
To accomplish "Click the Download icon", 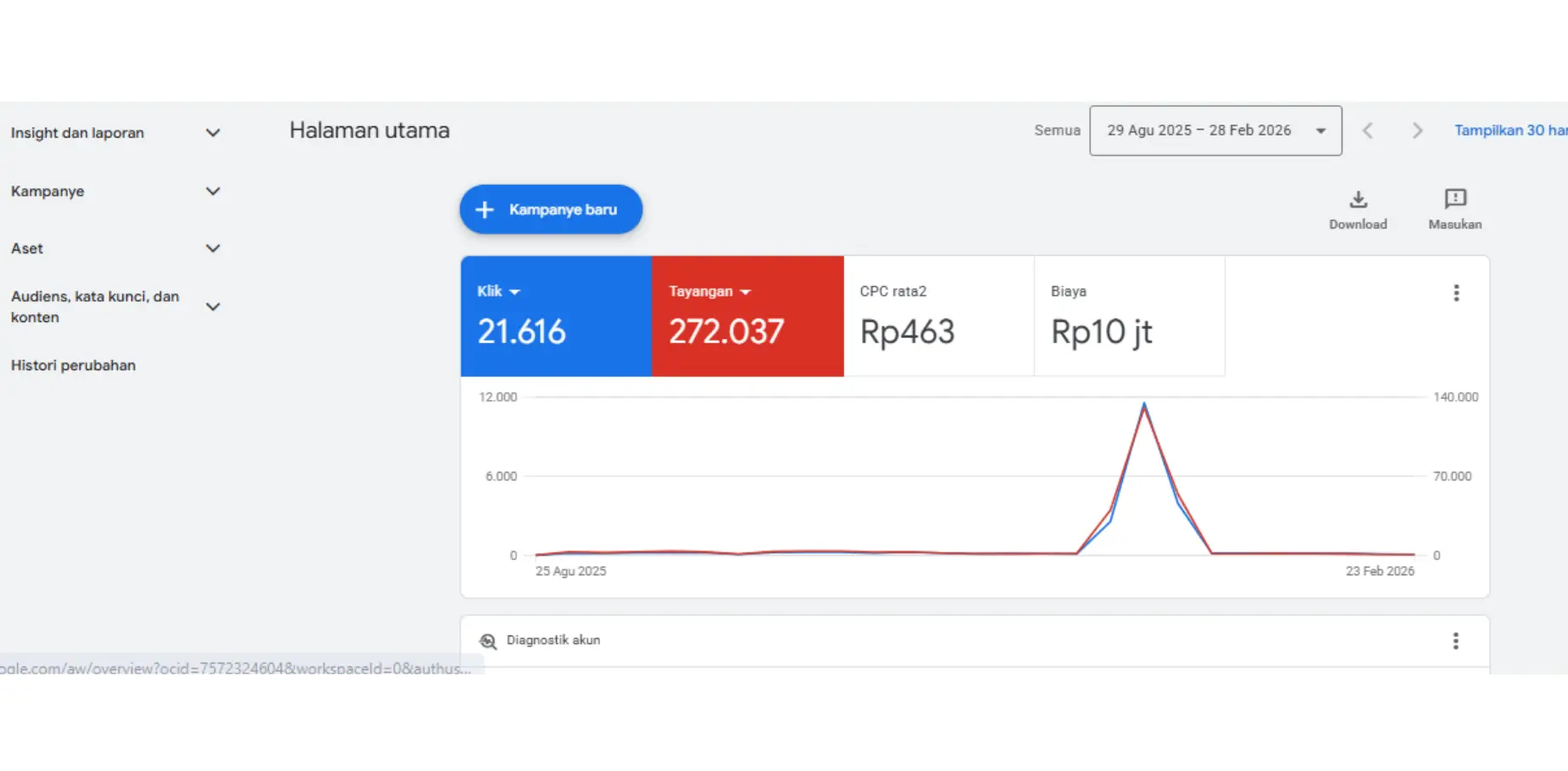I will click(x=1358, y=200).
